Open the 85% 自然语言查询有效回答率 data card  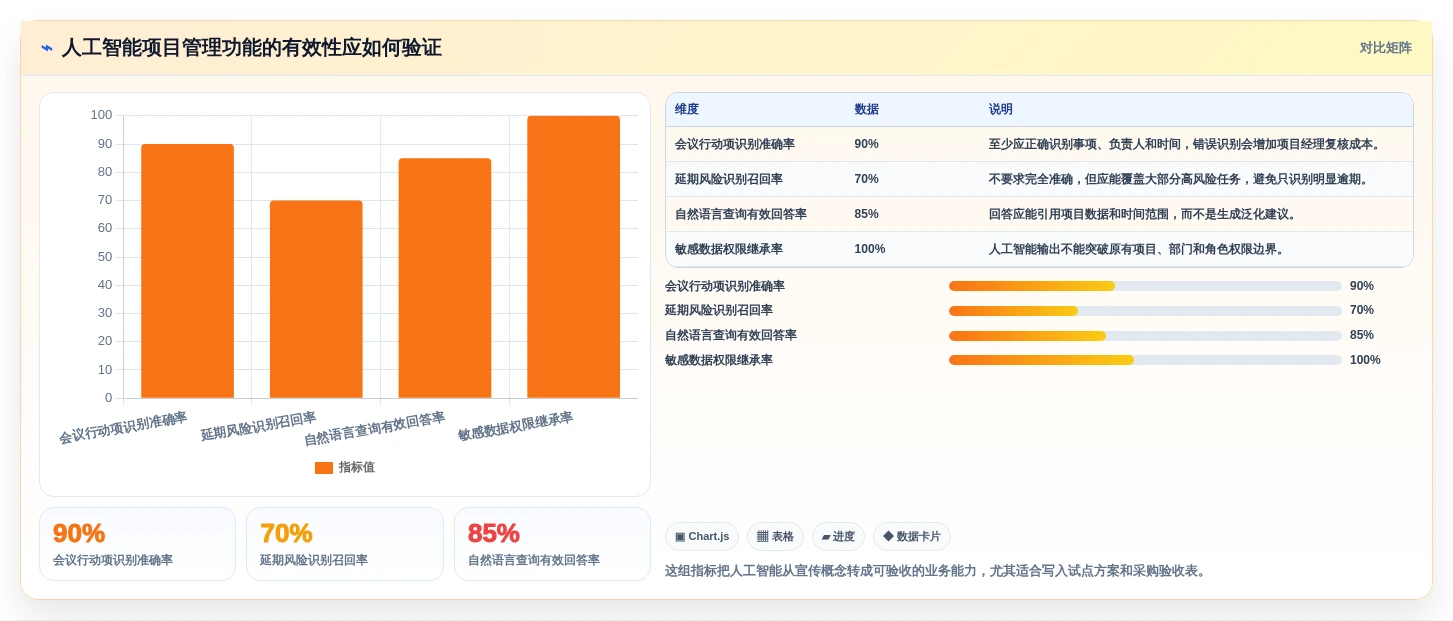552,544
